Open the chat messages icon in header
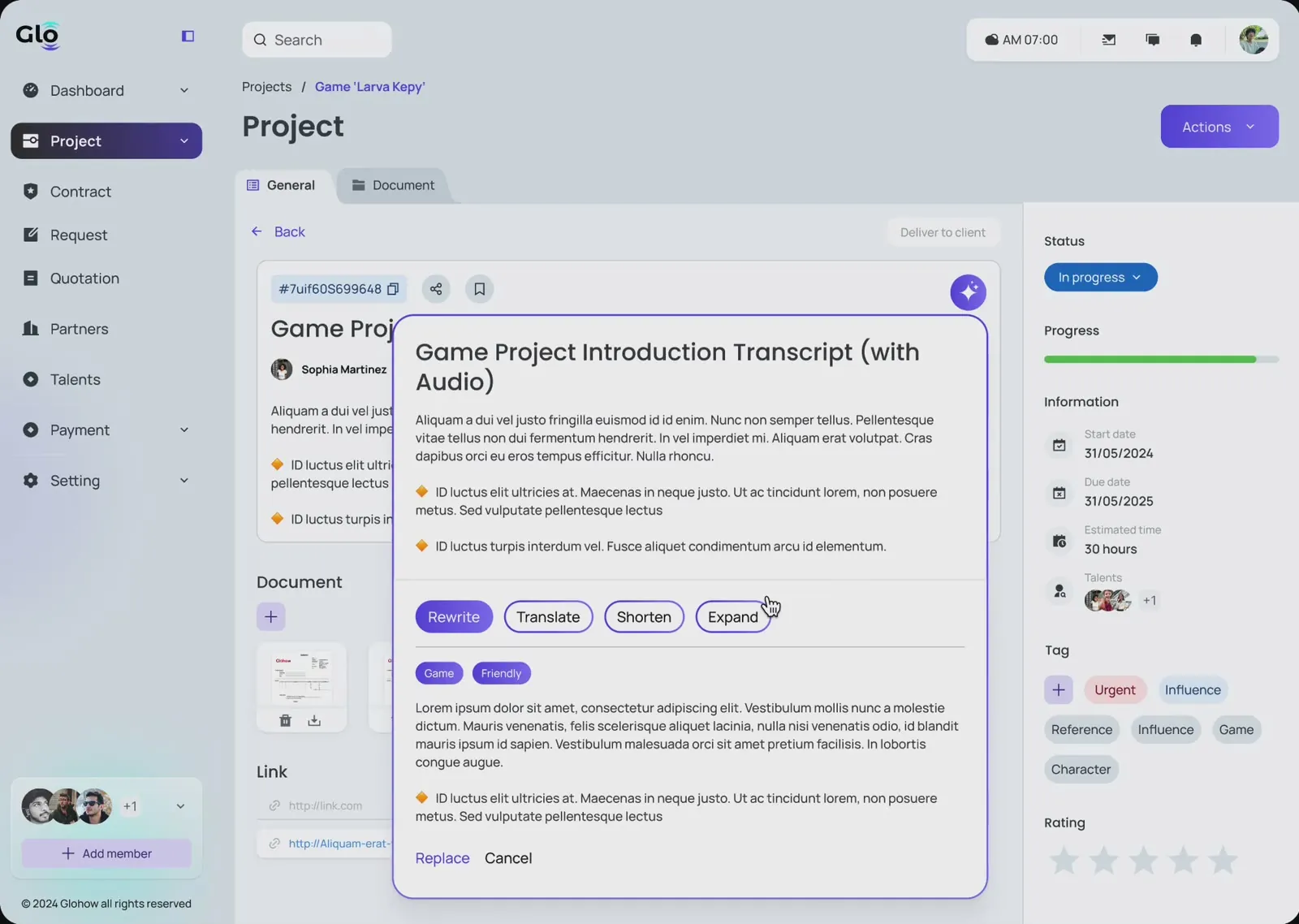The width and height of the screenshot is (1299, 924). pos(1152,40)
